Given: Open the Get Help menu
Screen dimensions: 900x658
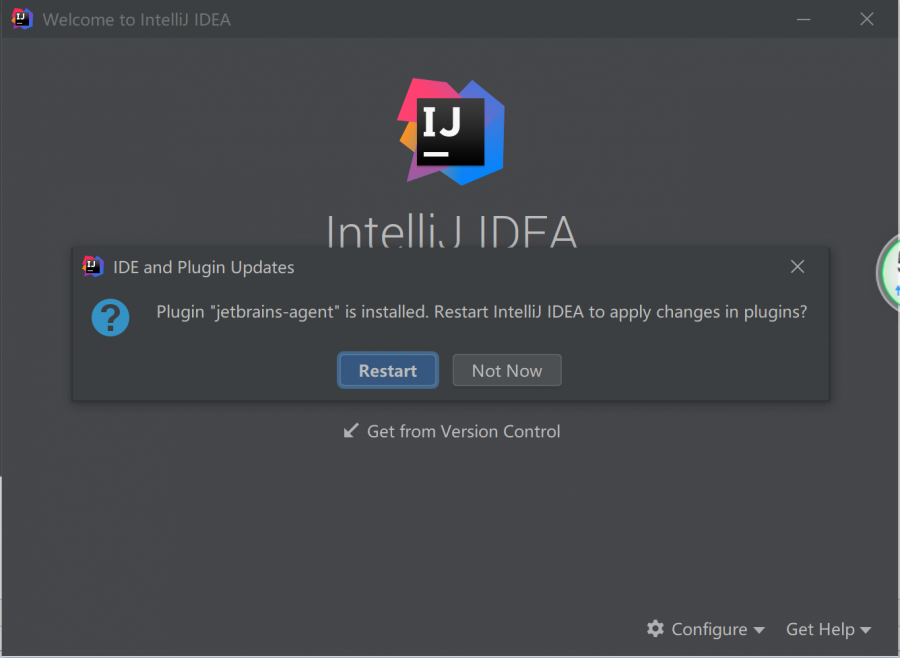Looking at the screenshot, I should click(x=820, y=629).
